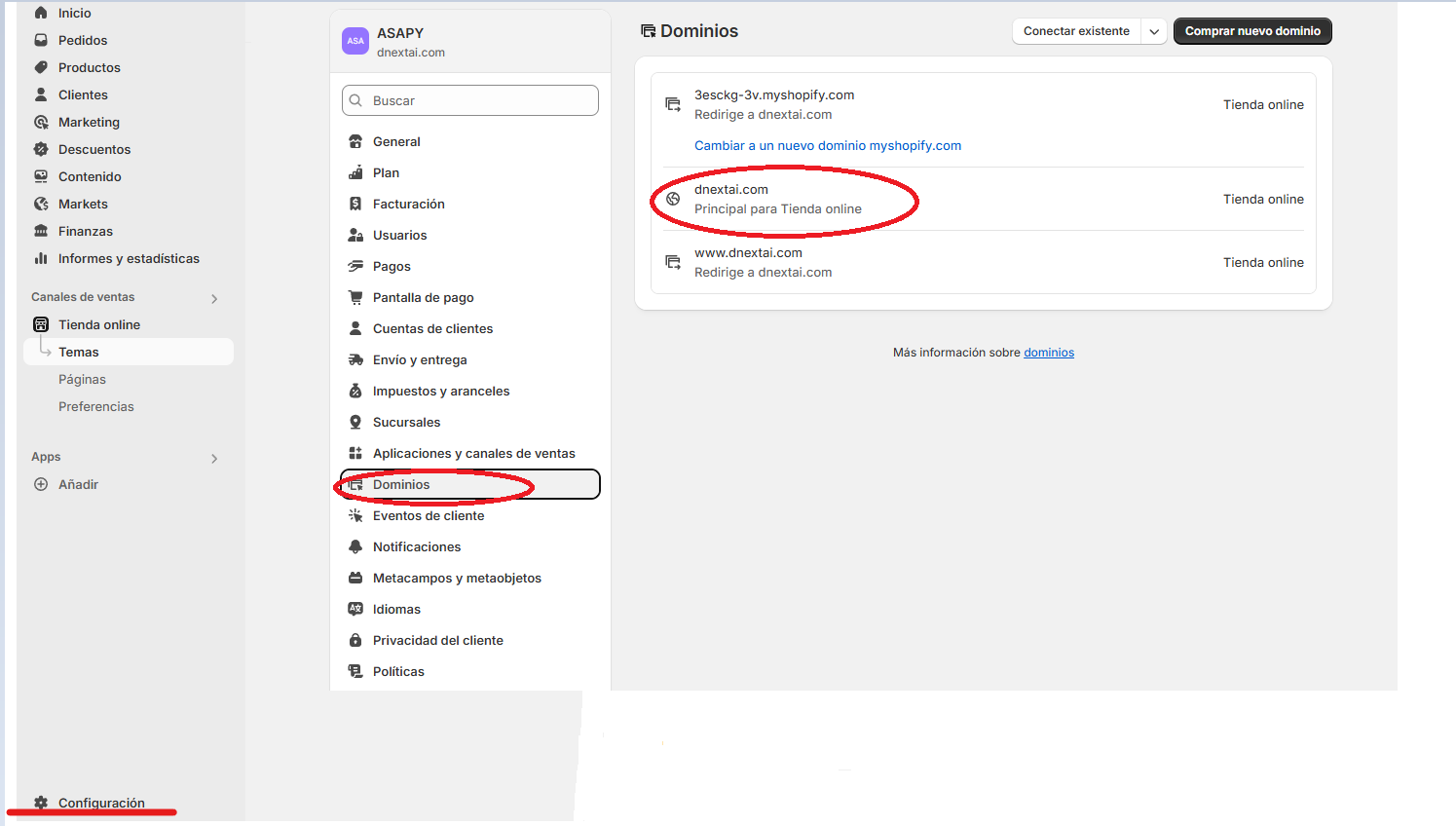
Task: Click the Eventos de cliente spark icon
Action: [355, 515]
